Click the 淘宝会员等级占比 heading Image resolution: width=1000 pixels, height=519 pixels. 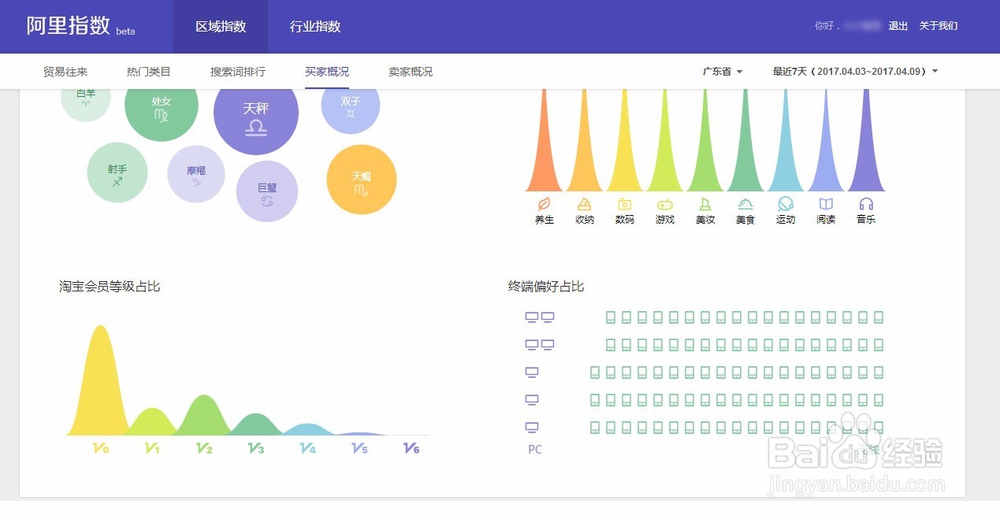[x=109, y=286]
